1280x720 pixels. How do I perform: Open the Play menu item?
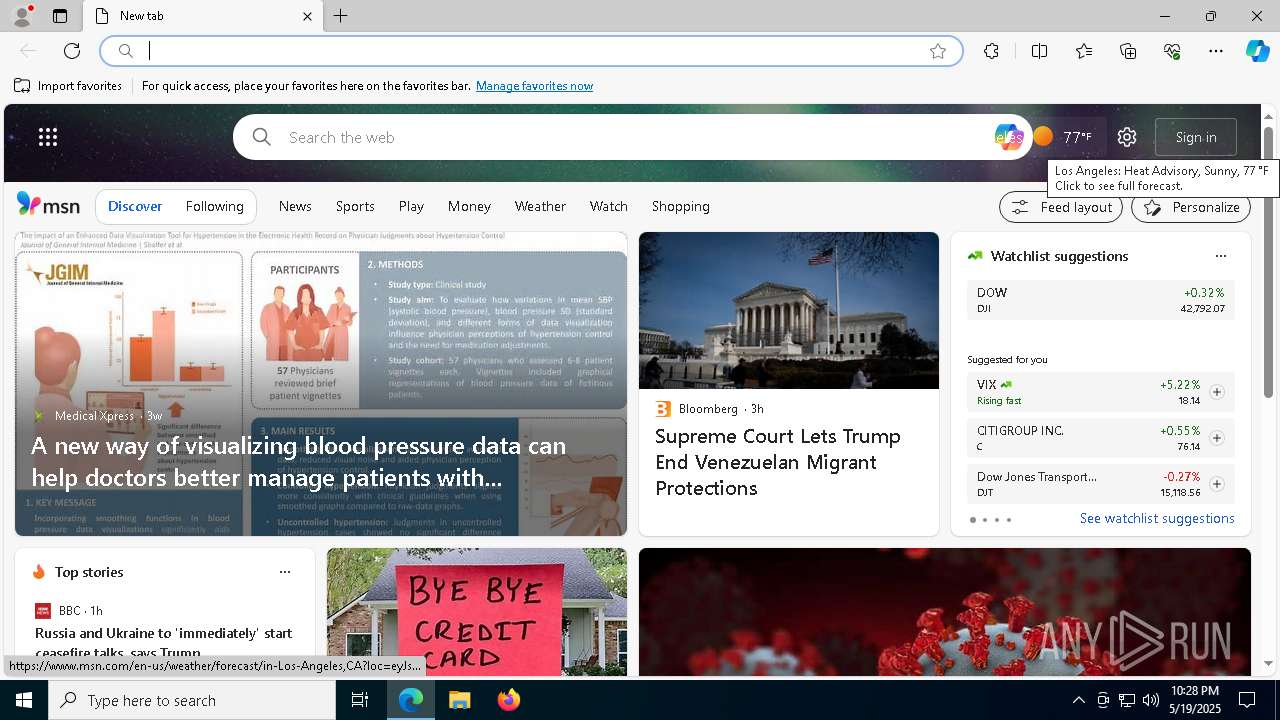411,206
